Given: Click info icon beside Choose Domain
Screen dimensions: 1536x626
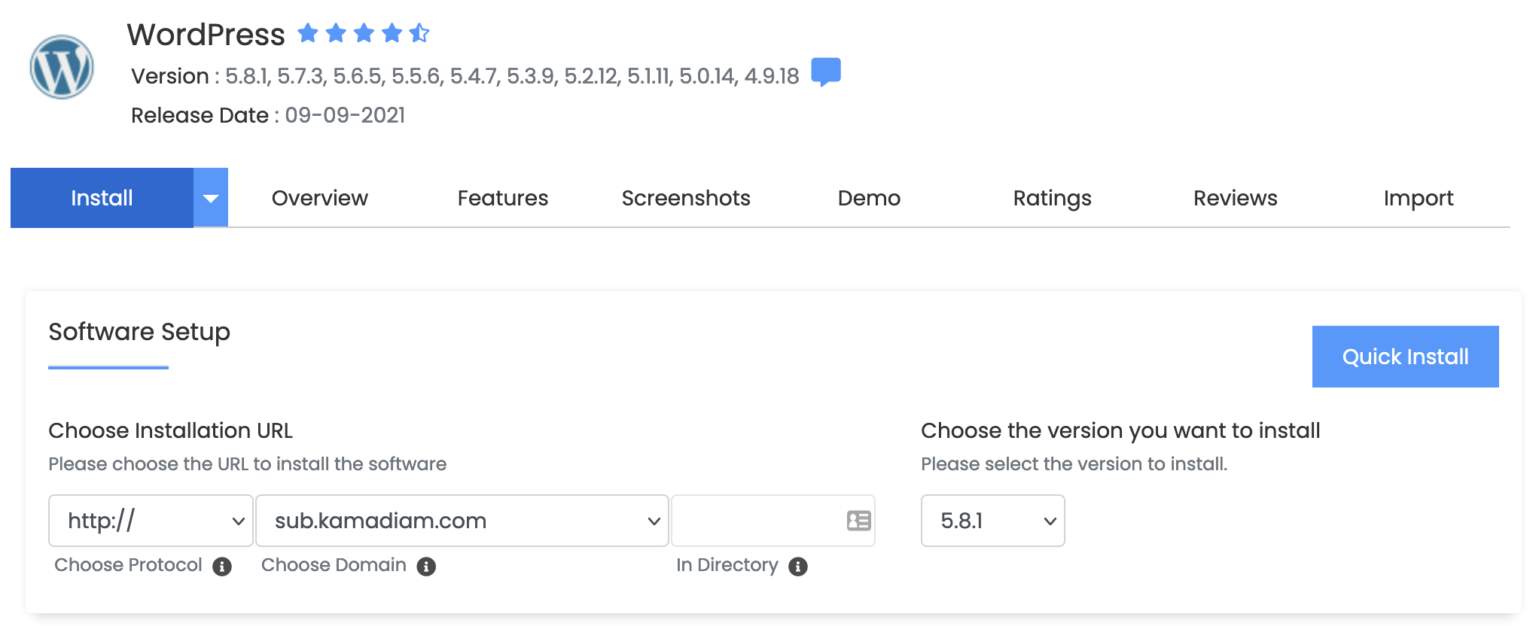Looking at the screenshot, I should (x=426, y=566).
